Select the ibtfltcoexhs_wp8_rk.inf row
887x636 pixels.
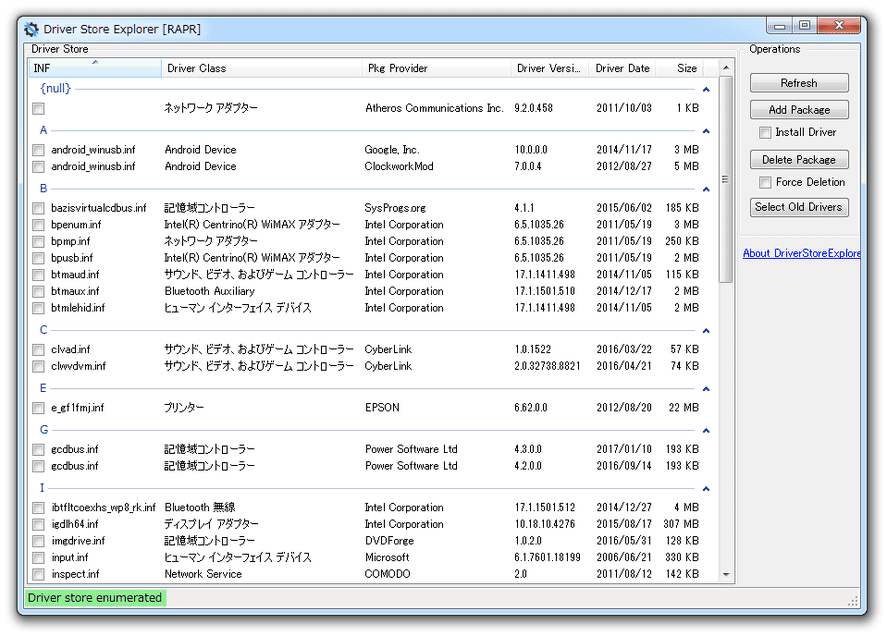click(x=367, y=508)
